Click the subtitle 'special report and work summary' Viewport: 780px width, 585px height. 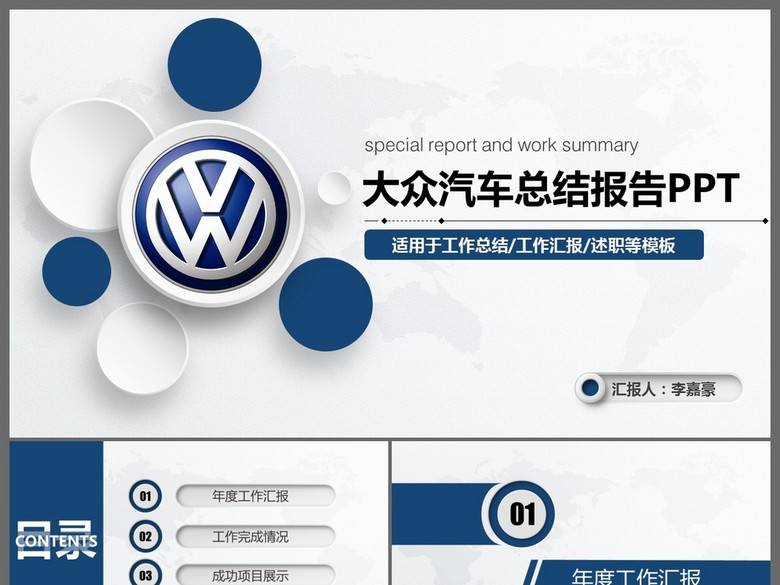coord(501,145)
